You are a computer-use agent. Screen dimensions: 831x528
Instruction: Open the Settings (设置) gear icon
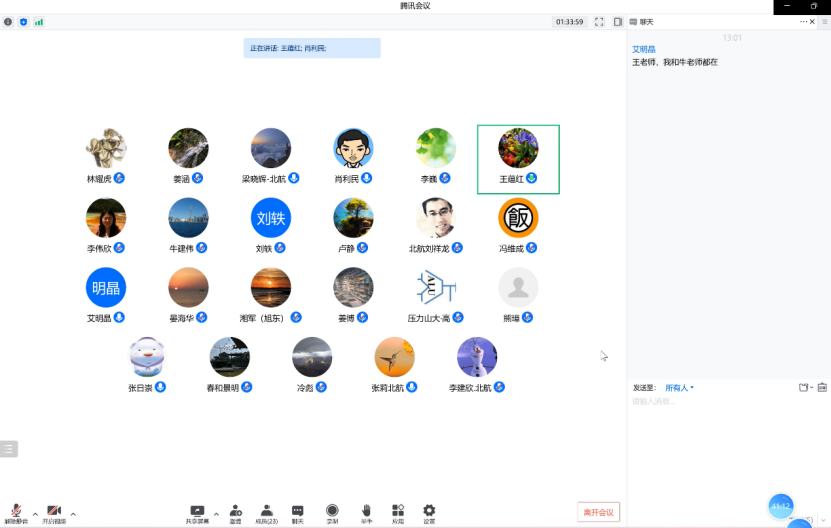click(x=429, y=512)
